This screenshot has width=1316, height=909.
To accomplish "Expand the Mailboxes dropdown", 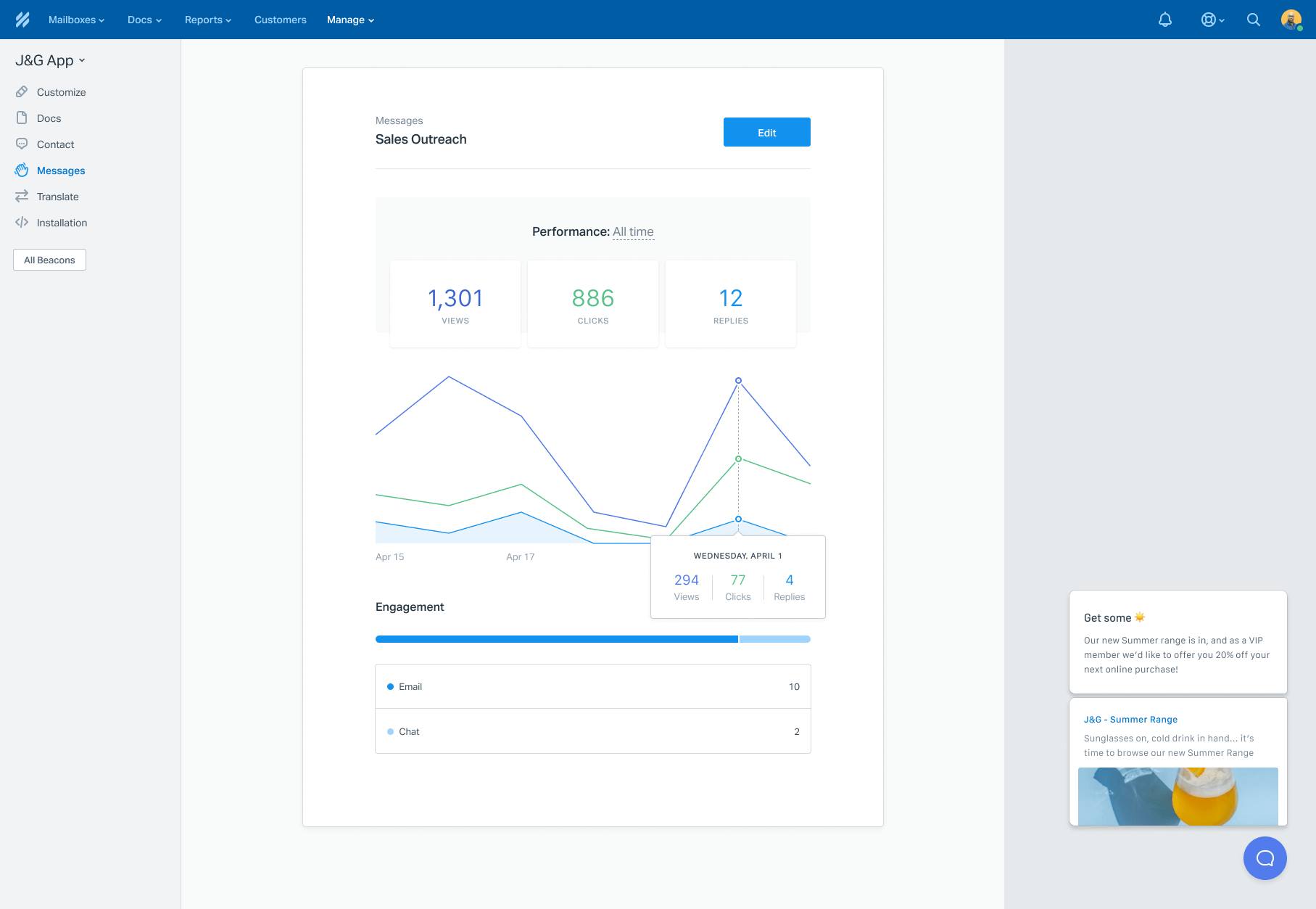I will click(x=76, y=20).
